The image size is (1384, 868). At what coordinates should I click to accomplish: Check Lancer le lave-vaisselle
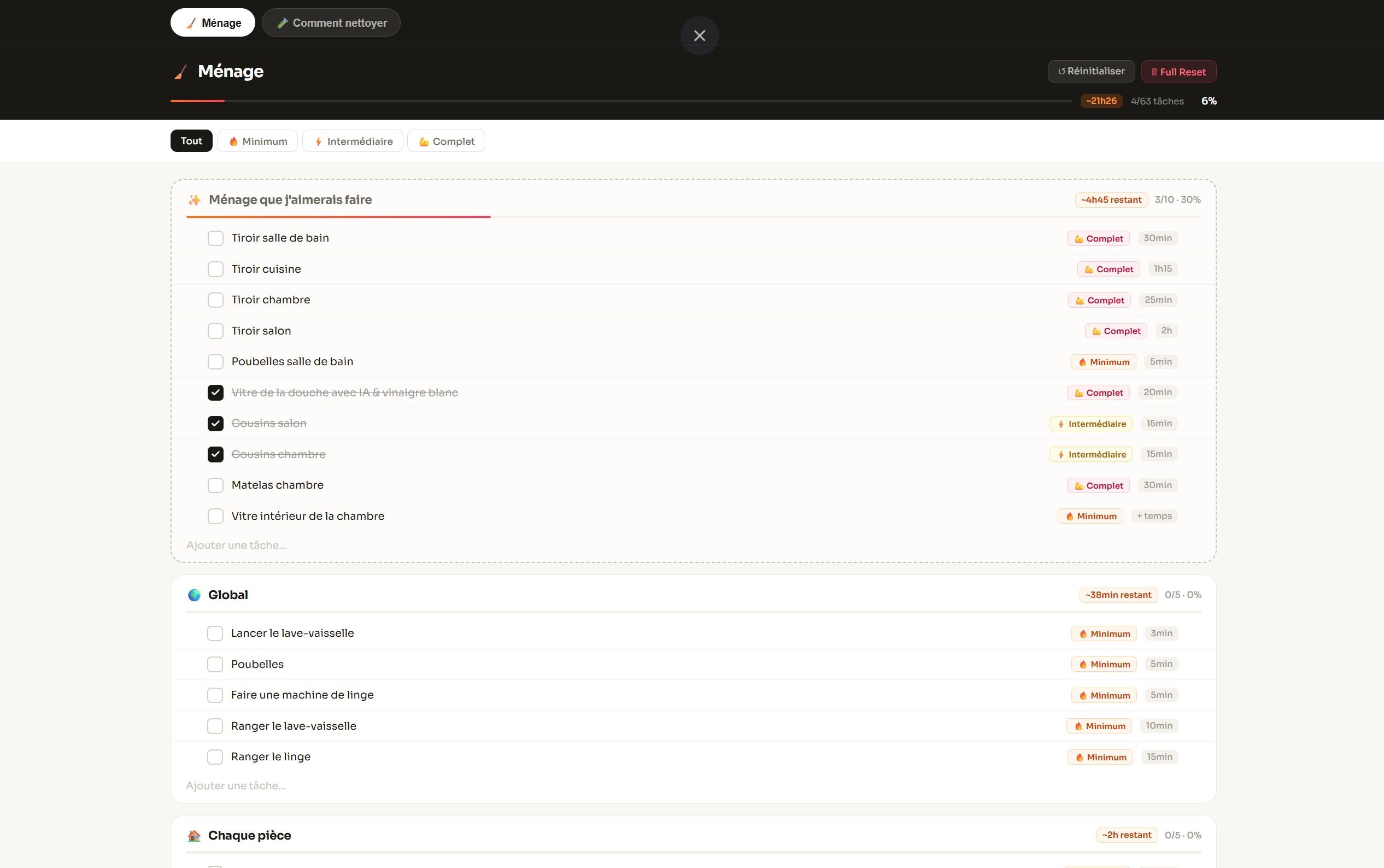pyautogui.click(x=215, y=633)
